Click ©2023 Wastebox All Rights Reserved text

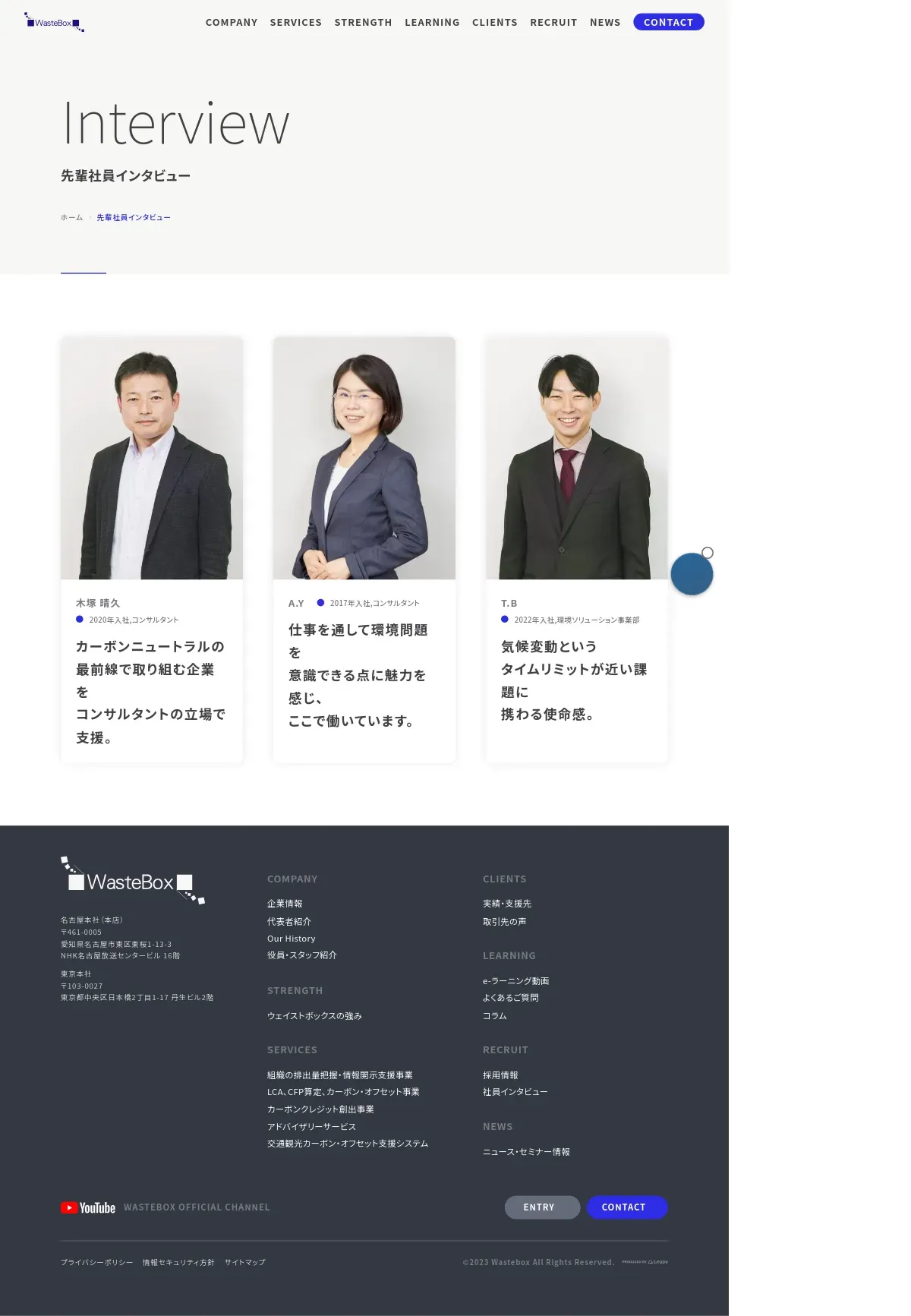[539, 1262]
